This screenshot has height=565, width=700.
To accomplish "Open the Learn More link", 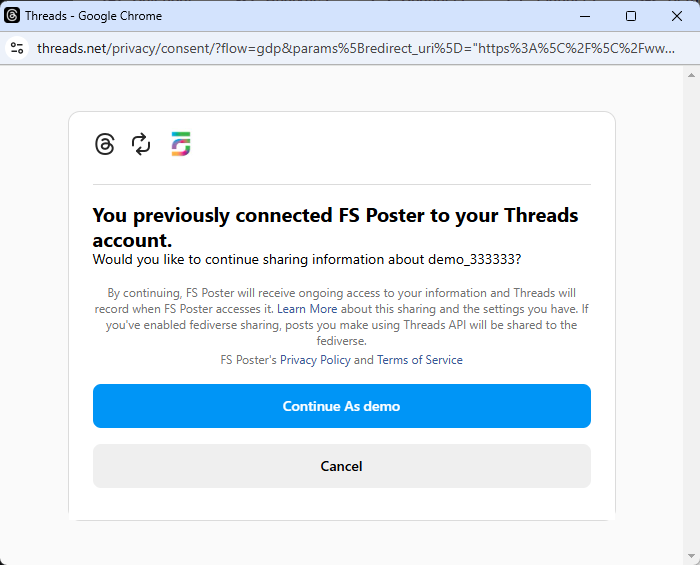I will click(x=307, y=309).
